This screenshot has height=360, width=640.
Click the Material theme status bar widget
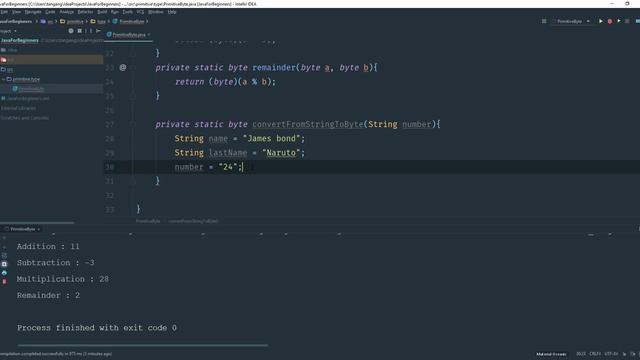tap(551, 354)
